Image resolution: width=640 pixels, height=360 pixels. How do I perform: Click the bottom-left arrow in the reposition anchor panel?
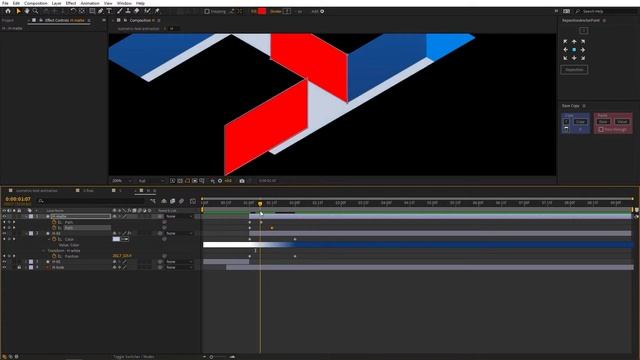click(x=565, y=58)
